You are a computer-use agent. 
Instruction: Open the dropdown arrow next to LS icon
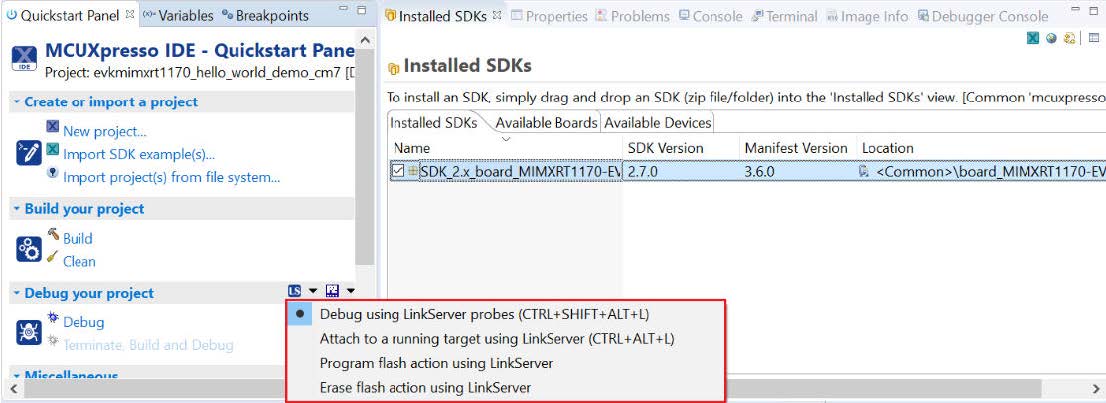point(313,291)
